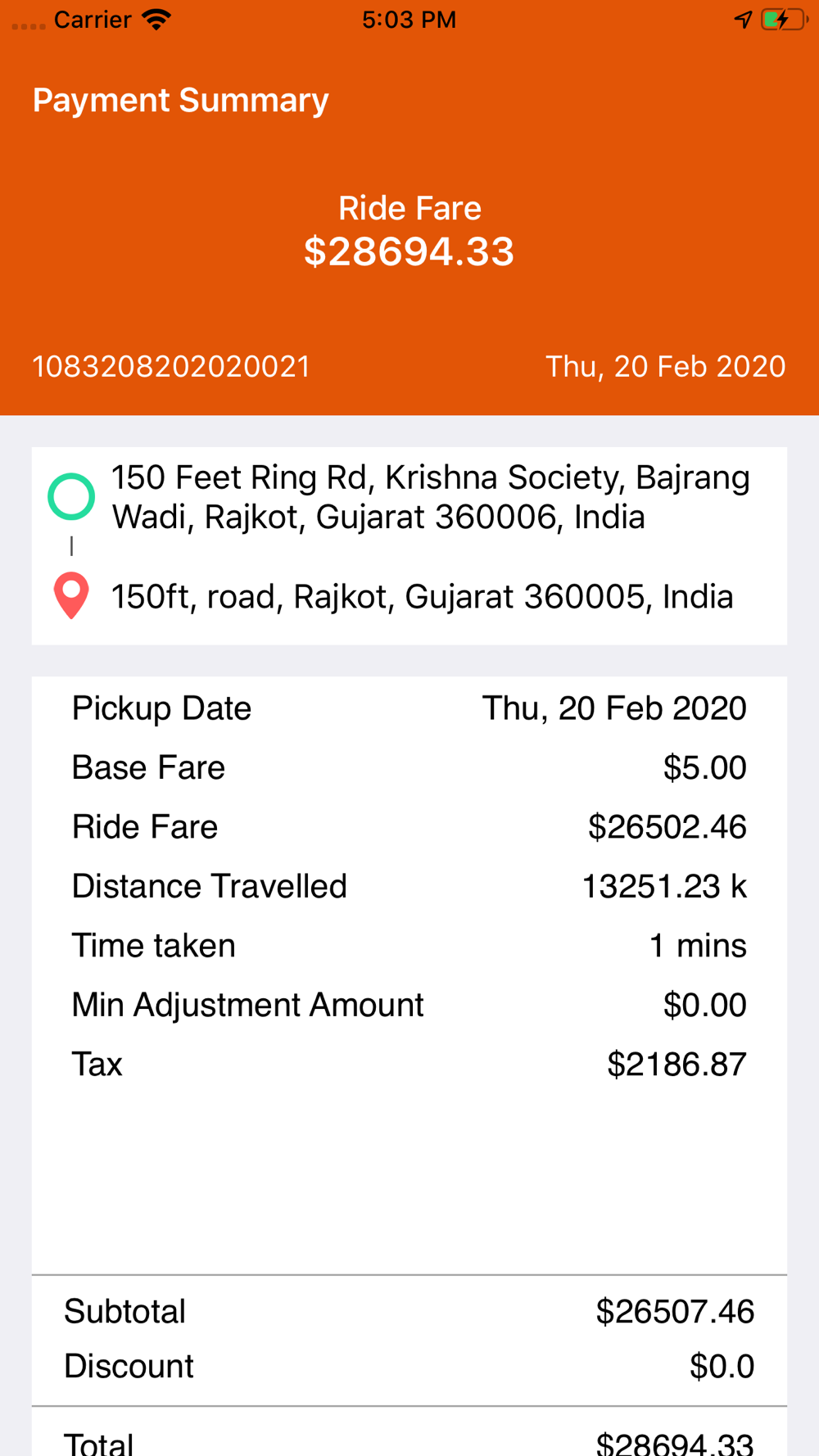Tap the Wi-Fi status icon
Image resolution: width=819 pixels, height=1456 pixels.
pos(156,20)
